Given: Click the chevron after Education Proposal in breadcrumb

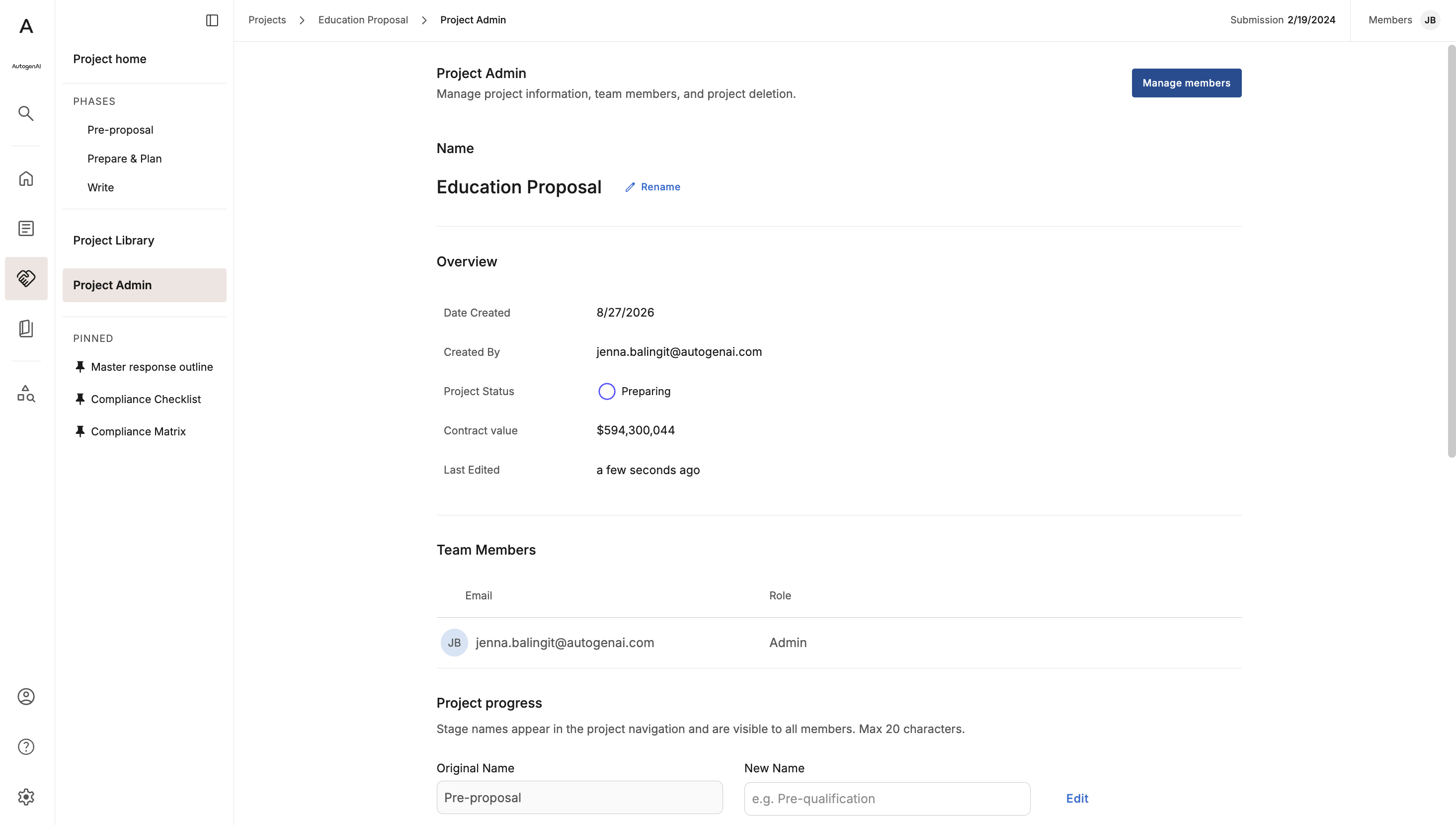Looking at the screenshot, I should pyautogui.click(x=424, y=20).
